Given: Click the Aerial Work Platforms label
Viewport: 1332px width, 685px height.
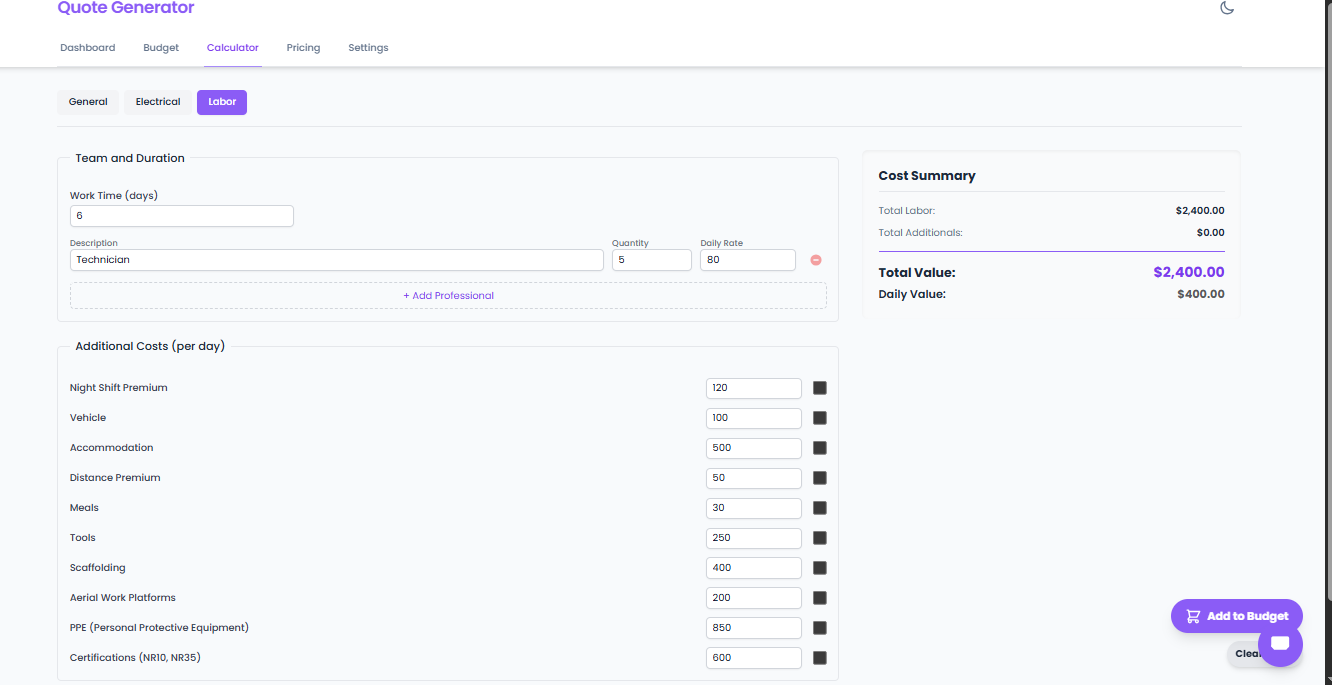Looking at the screenshot, I should (123, 598).
